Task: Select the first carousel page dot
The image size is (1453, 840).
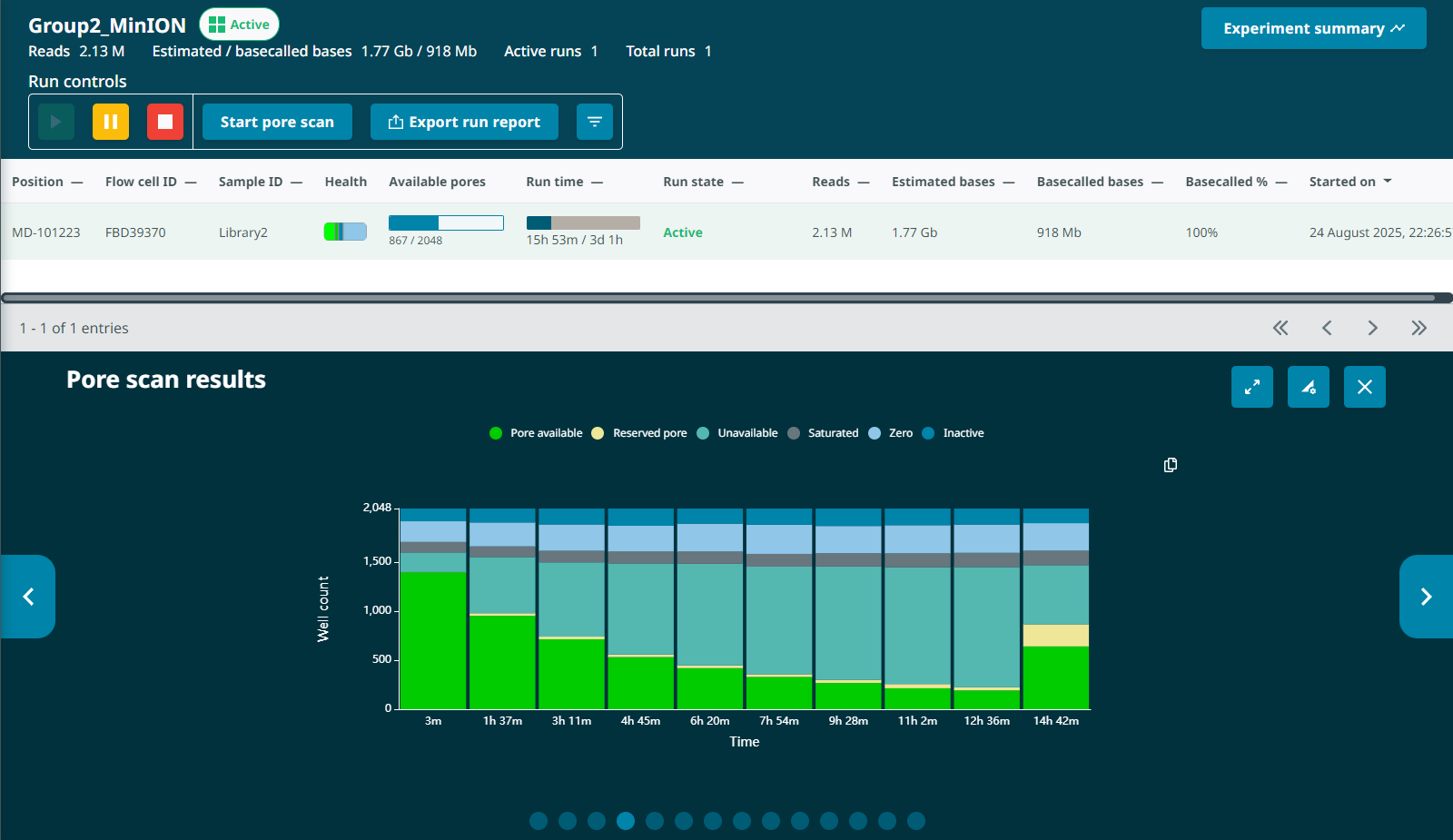Action: pos(539,821)
